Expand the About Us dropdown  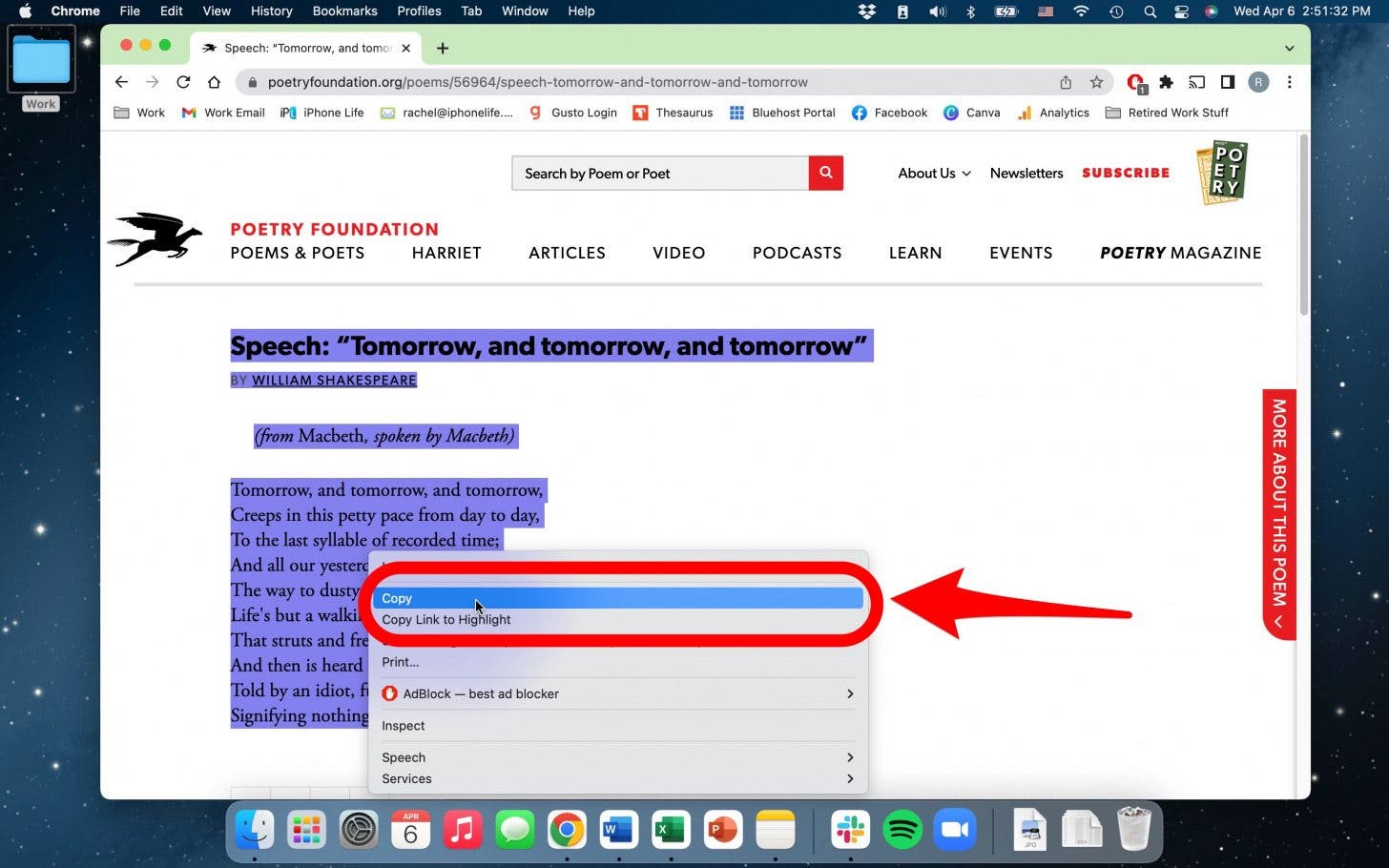(933, 173)
